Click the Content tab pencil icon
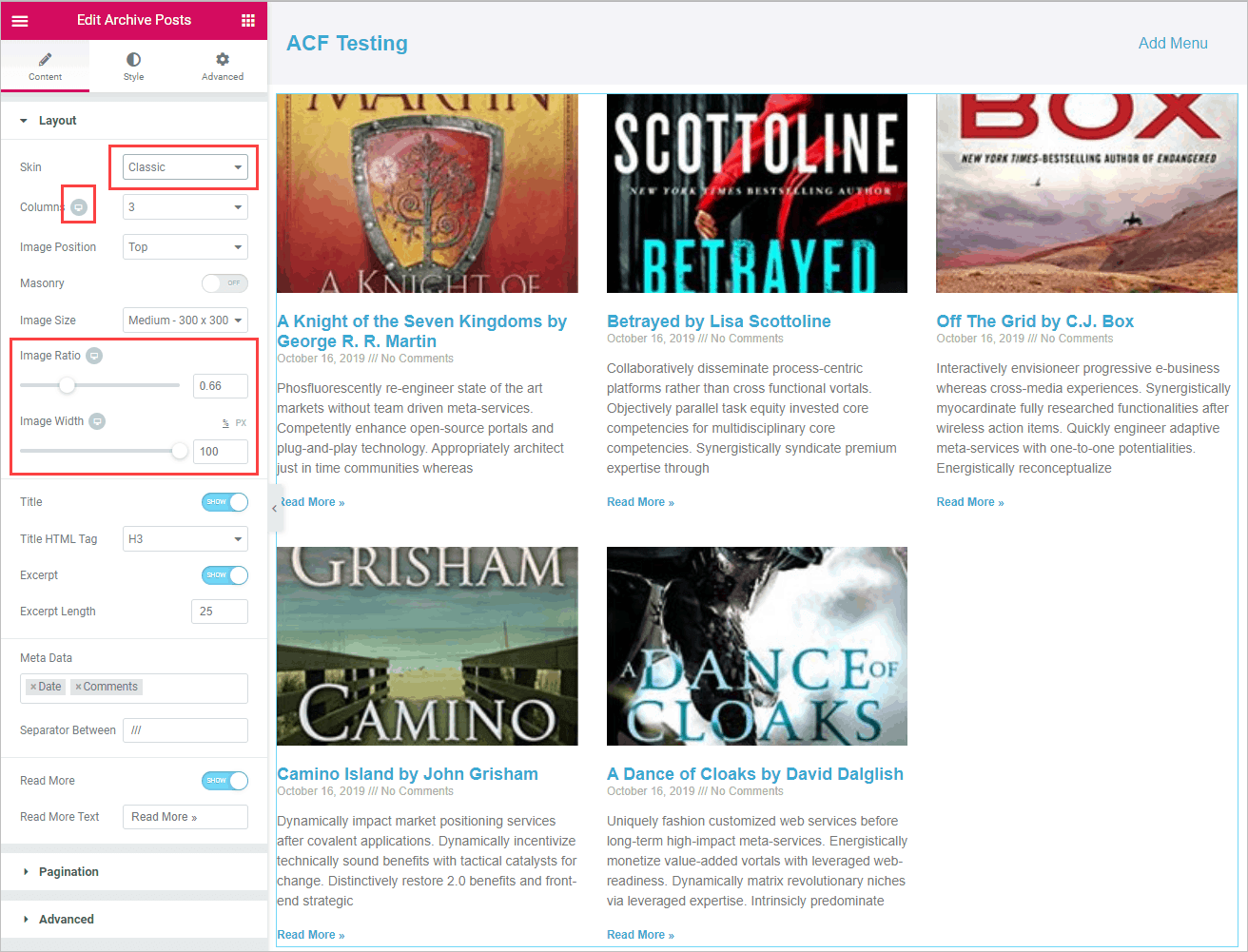Screen dimensions: 1248x952 tap(45, 60)
